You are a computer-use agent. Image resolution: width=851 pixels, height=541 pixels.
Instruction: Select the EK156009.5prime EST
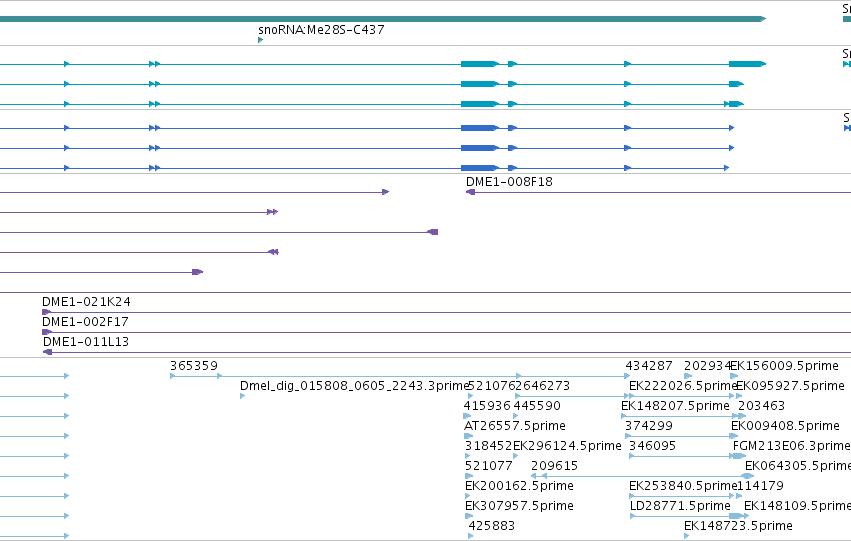785,366
